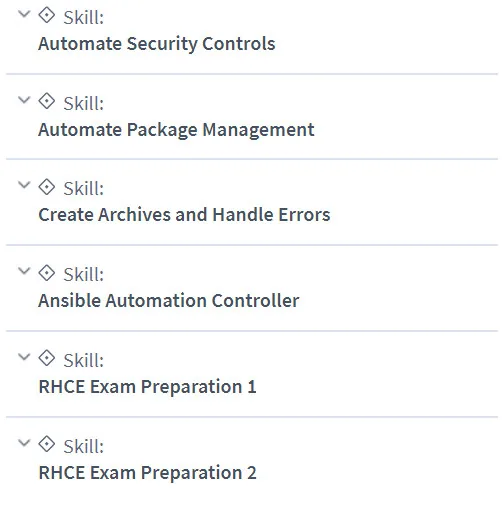Click the skill diamond icon for Create Archives and Handle Errors

pos(46,187)
